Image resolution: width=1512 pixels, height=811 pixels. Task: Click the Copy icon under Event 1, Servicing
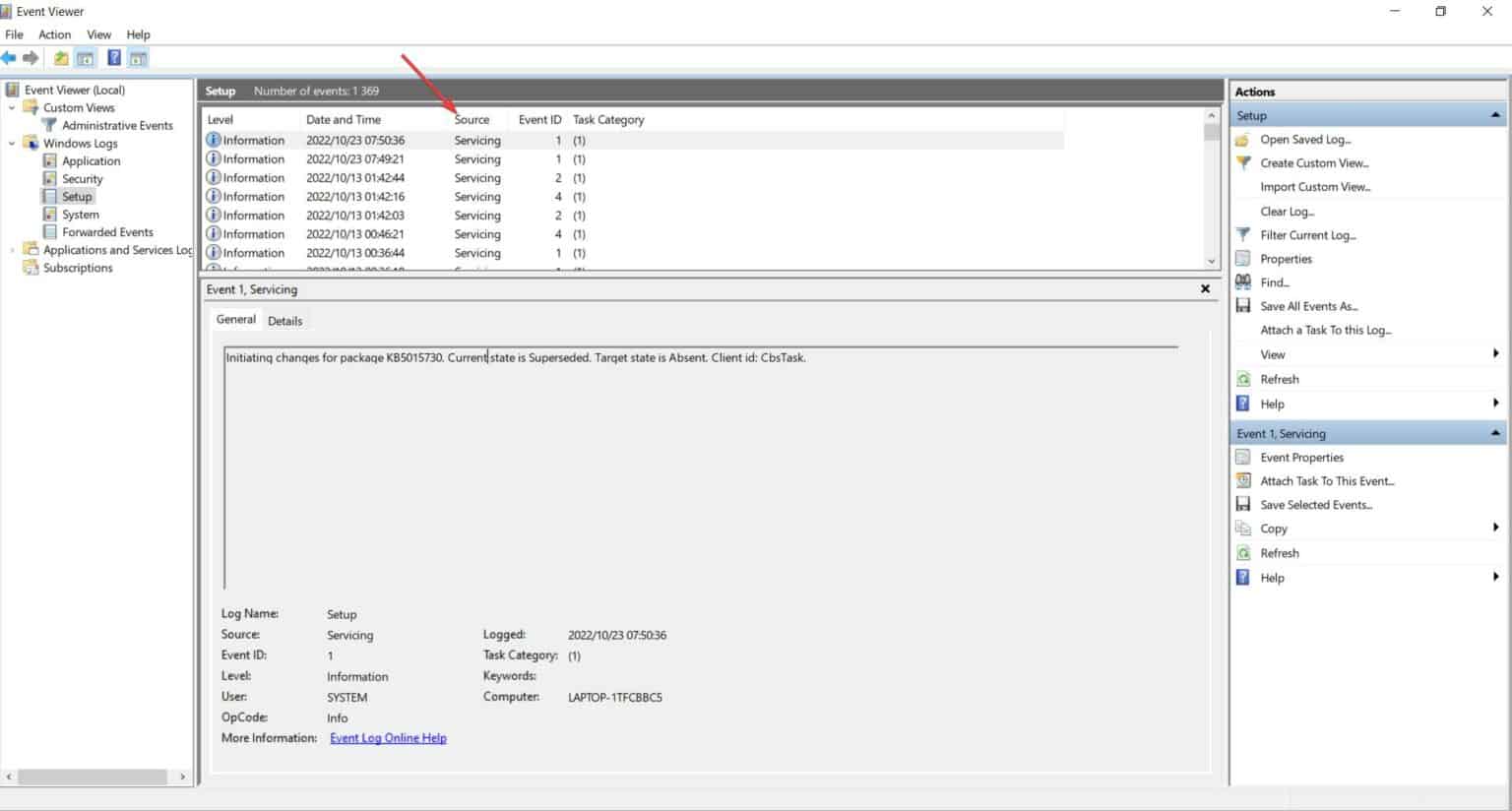[x=1242, y=528]
